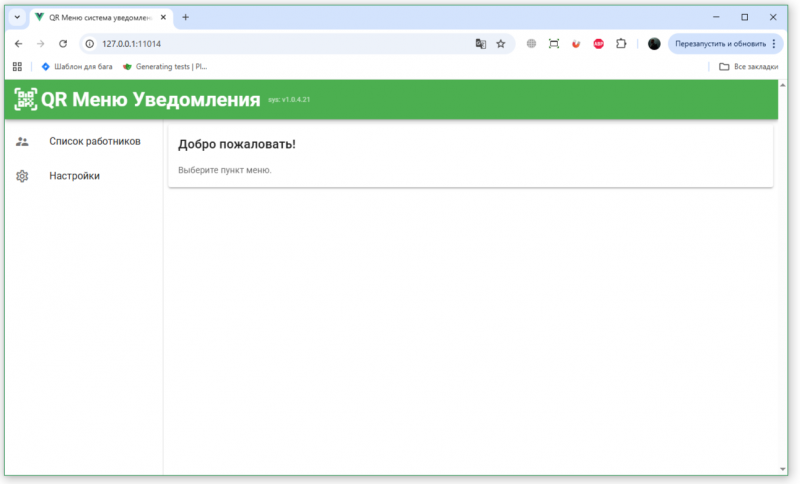Open the Chrome apps grid icon

17,67
